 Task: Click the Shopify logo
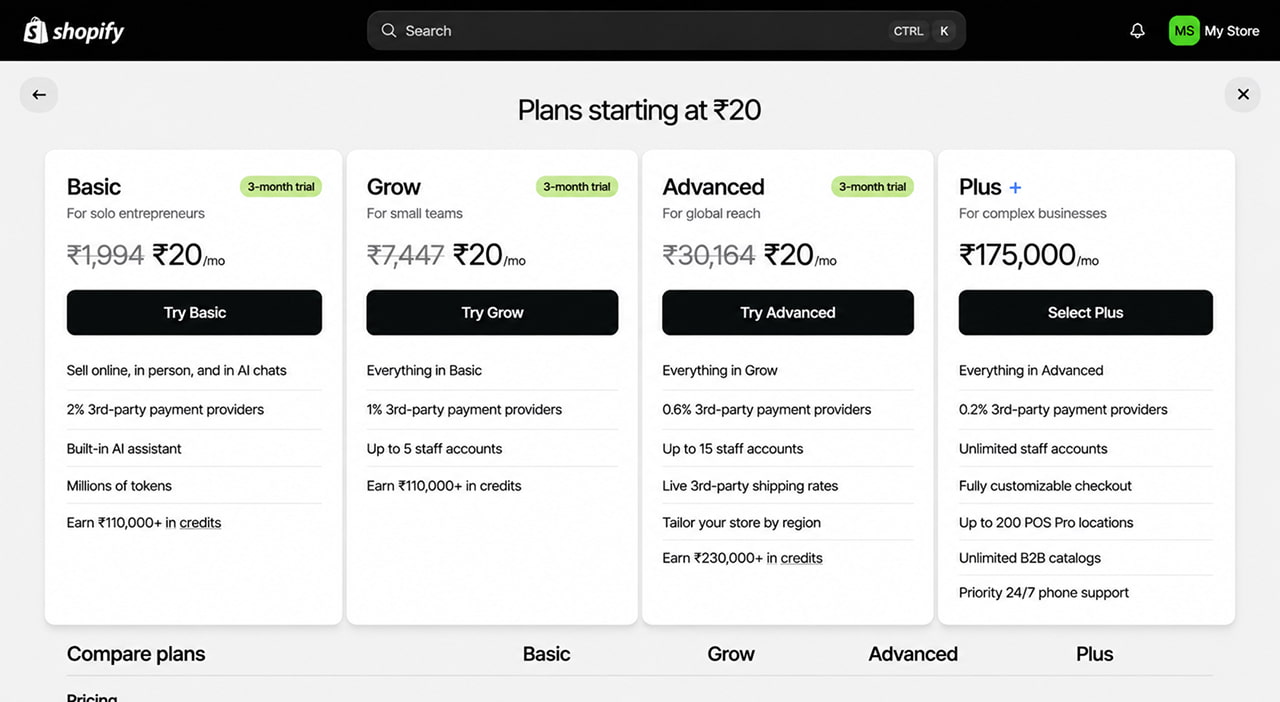point(74,31)
